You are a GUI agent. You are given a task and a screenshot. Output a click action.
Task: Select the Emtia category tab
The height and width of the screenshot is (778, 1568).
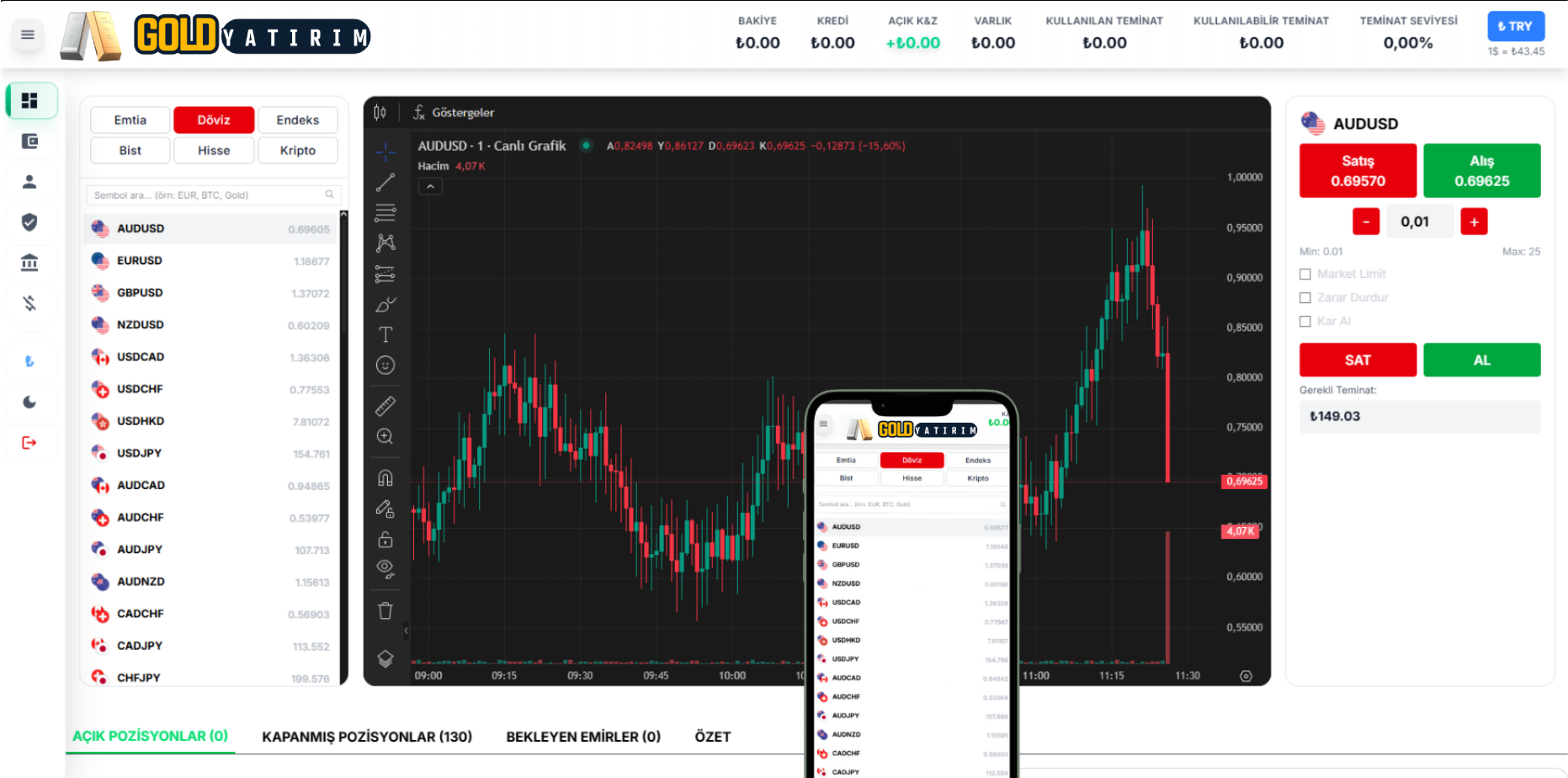pyautogui.click(x=130, y=120)
